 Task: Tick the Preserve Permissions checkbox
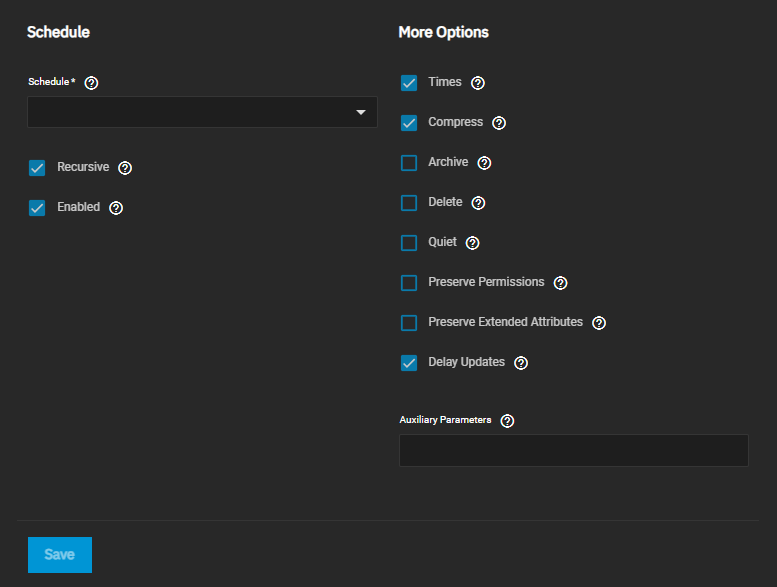(x=409, y=283)
